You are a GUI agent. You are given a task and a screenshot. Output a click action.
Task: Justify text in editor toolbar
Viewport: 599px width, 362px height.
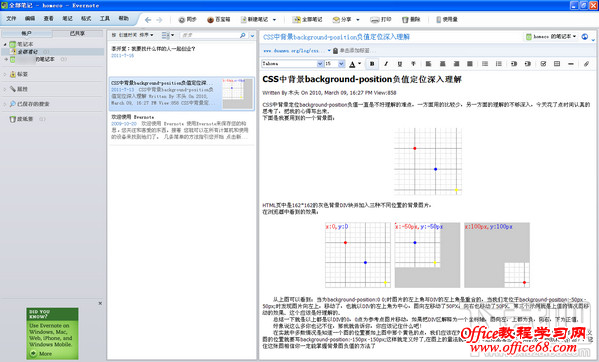[470, 64]
